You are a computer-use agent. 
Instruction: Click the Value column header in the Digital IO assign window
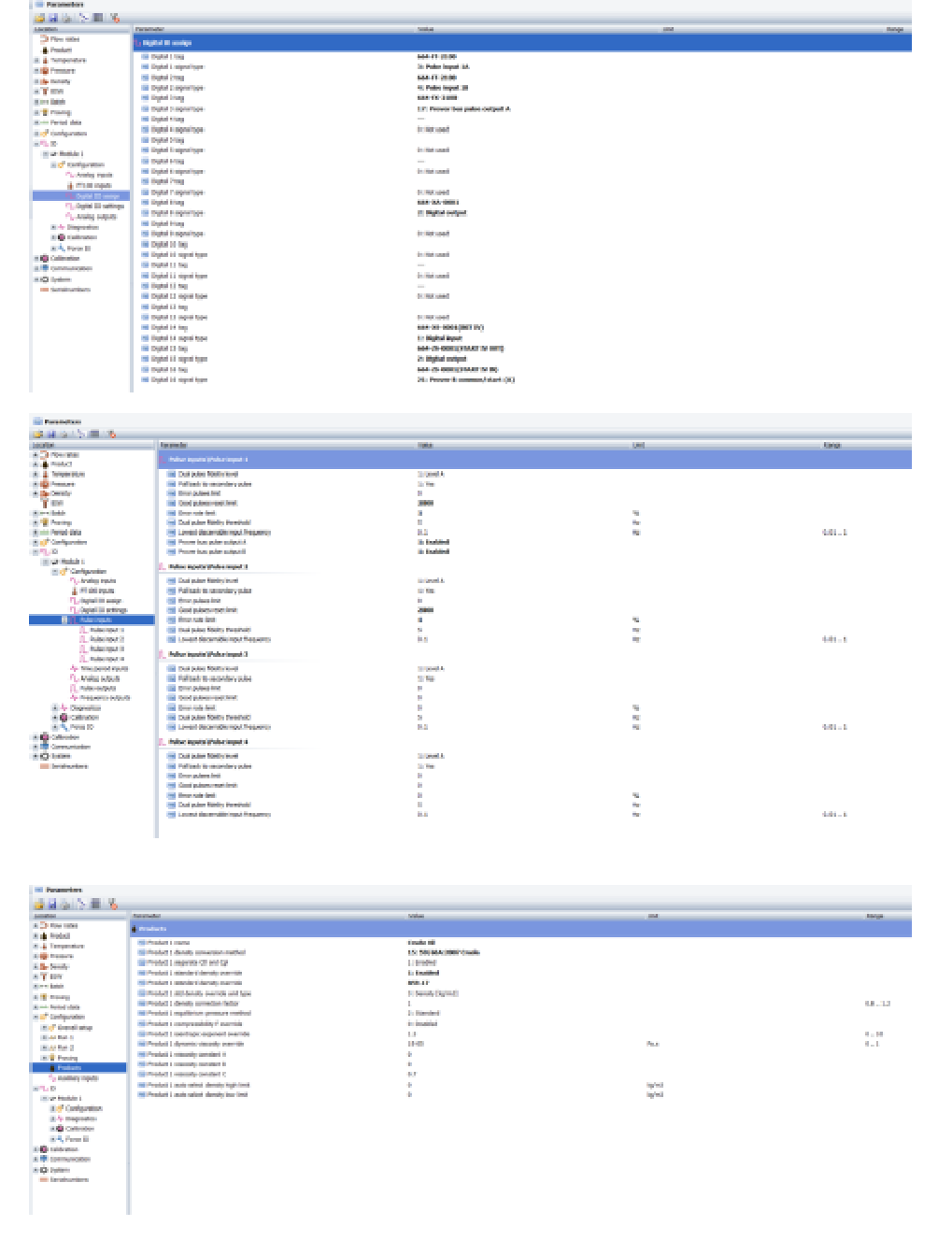point(426,30)
